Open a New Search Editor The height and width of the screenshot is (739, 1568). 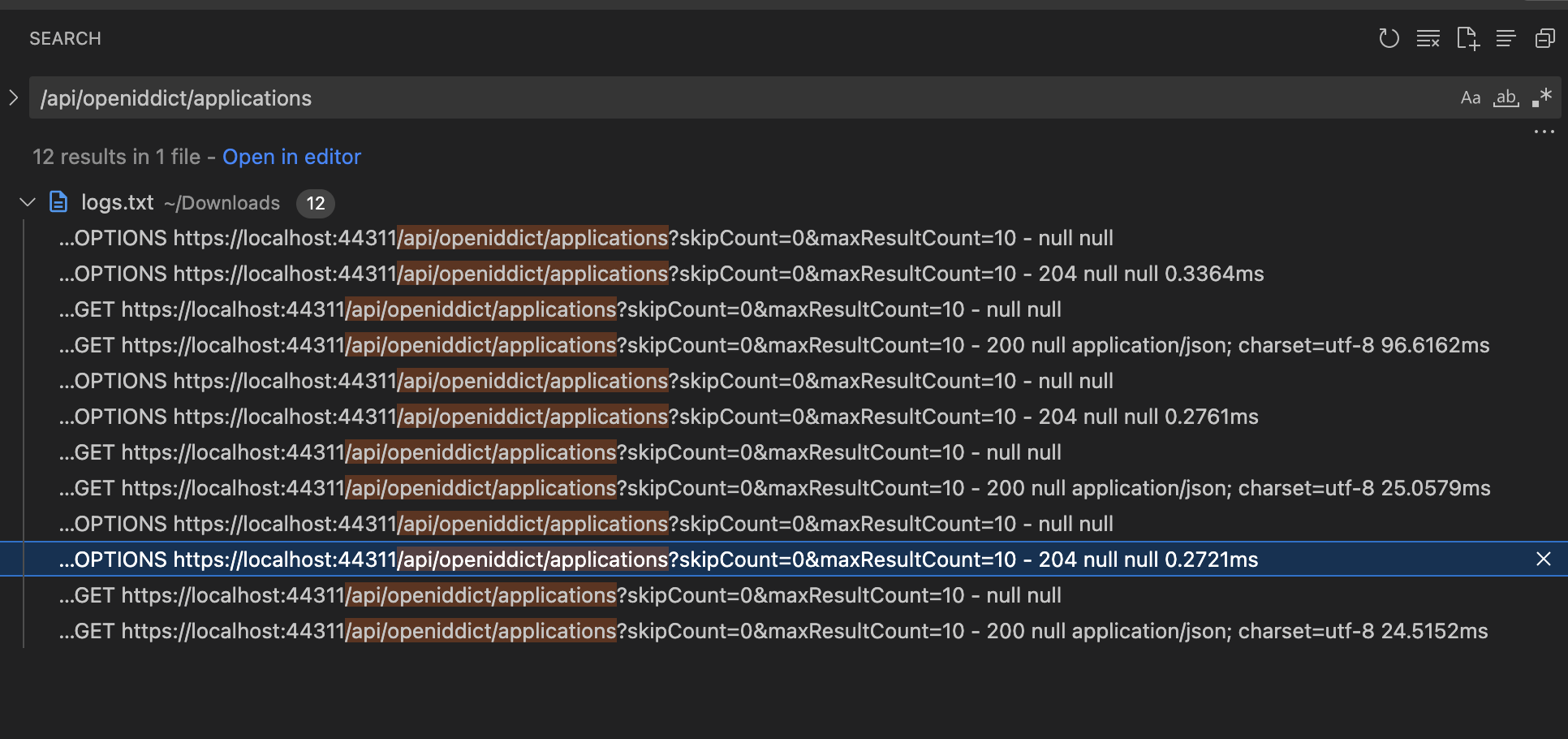pyautogui.click(x=1467, y=38)
